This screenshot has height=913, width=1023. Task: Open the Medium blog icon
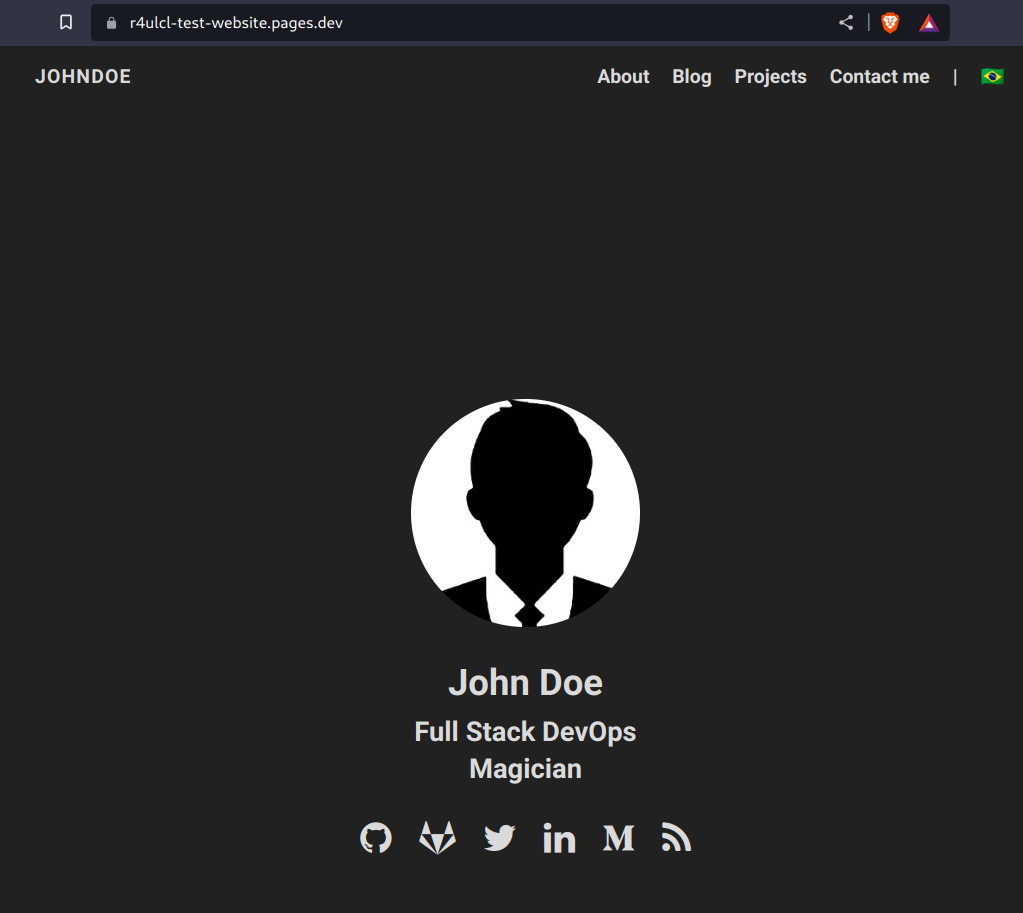pos(618,838)
